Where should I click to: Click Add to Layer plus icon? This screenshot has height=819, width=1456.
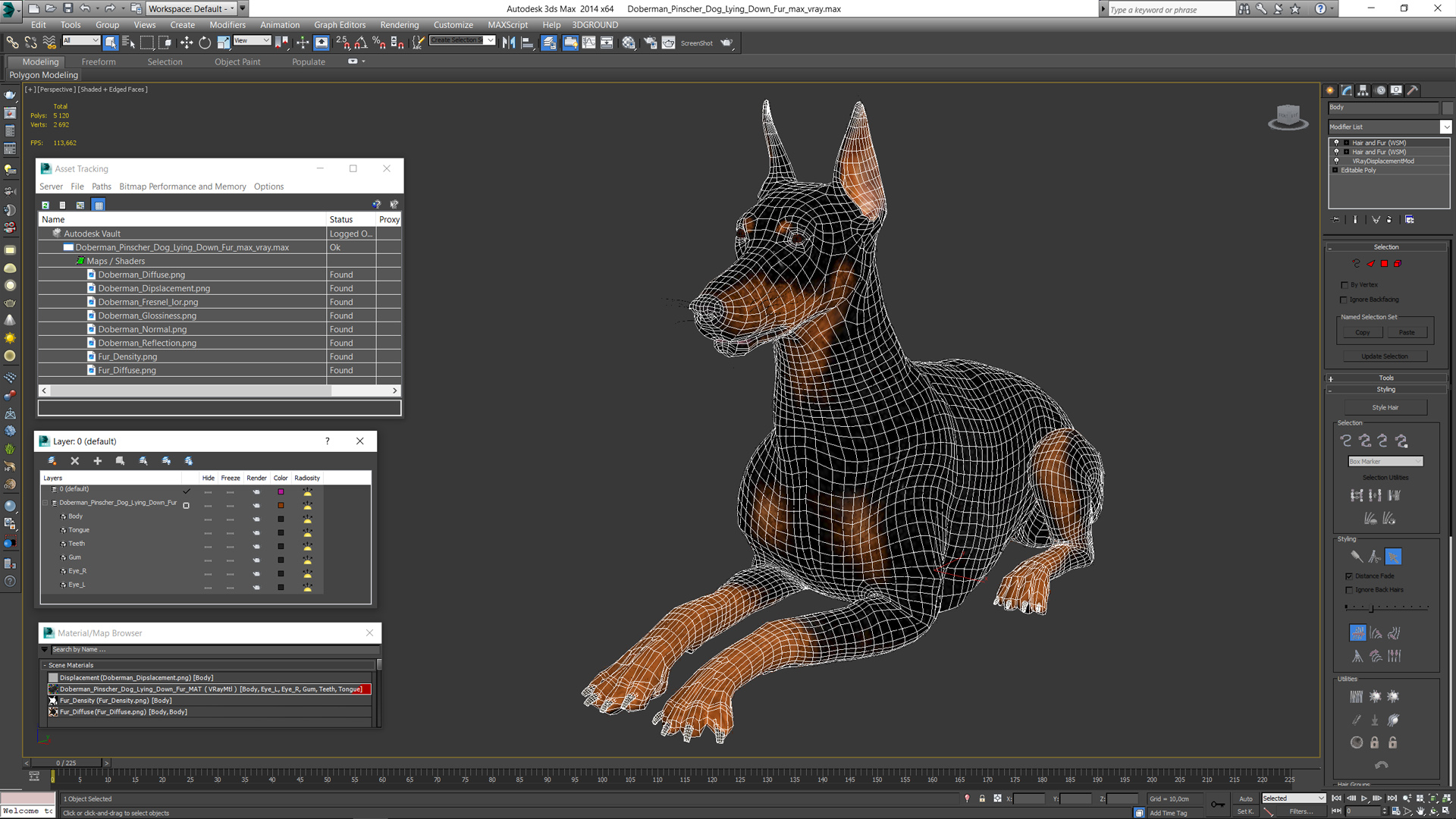pyautogui.click(x=97, y=461)
